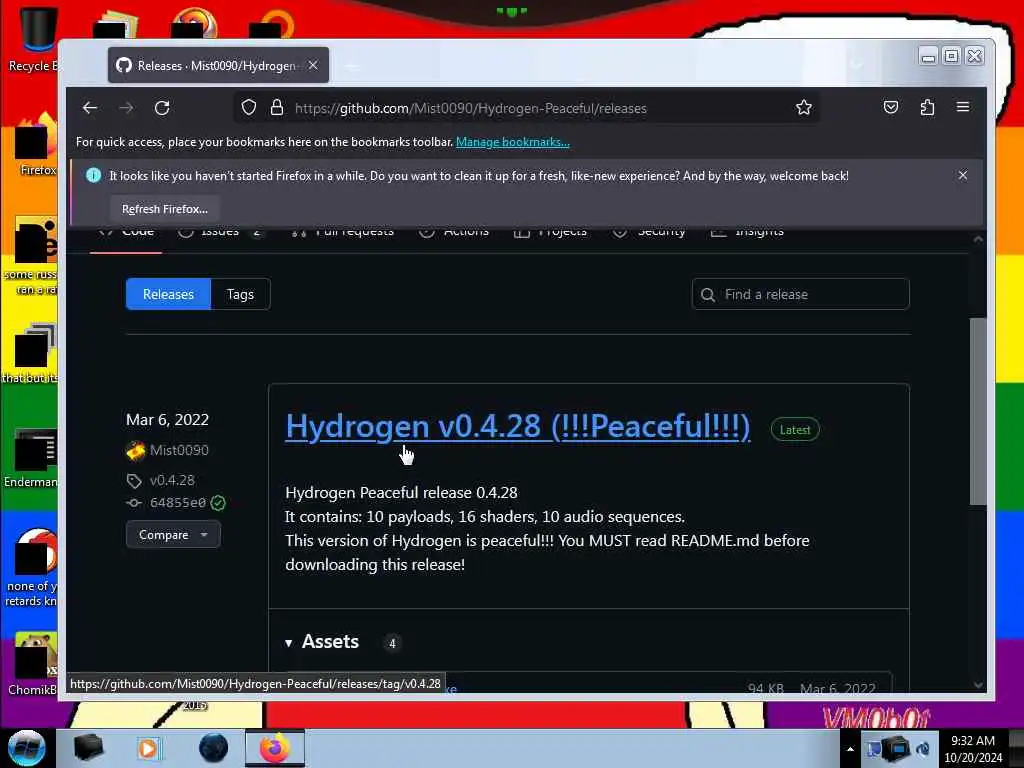Click the Latest badge

(x=795, y=430)
